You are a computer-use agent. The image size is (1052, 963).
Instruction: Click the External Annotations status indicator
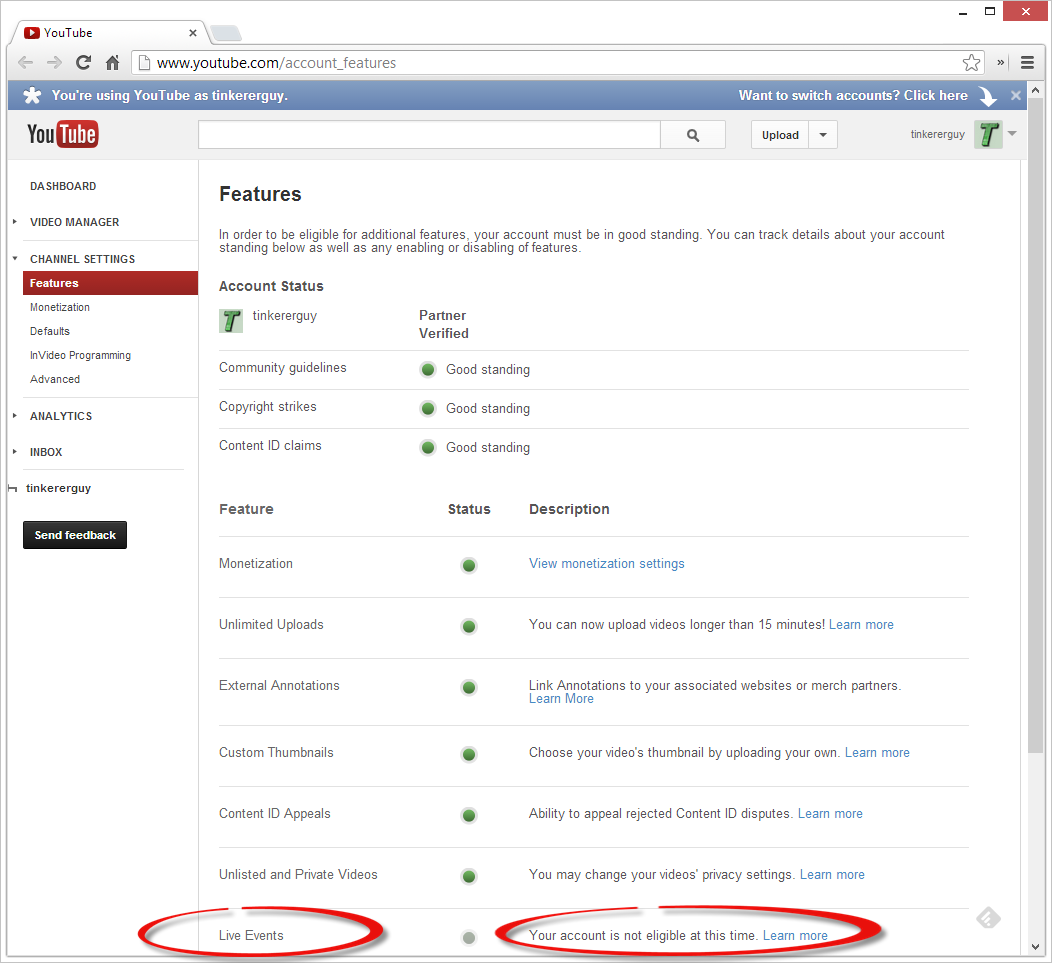click(x=469, y=687)
